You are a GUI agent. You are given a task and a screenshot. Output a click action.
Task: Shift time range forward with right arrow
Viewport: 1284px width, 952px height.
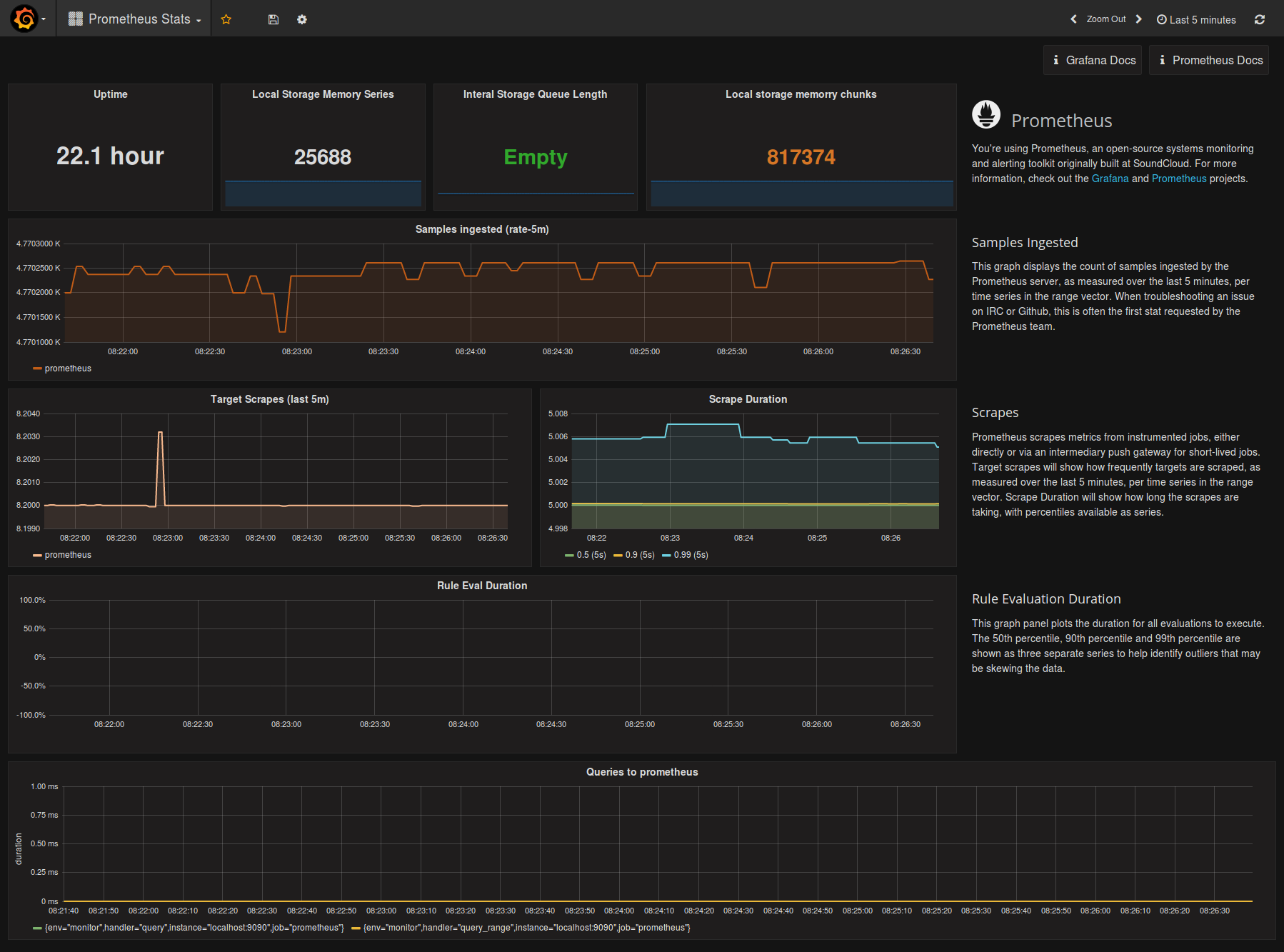(1139, 19)
